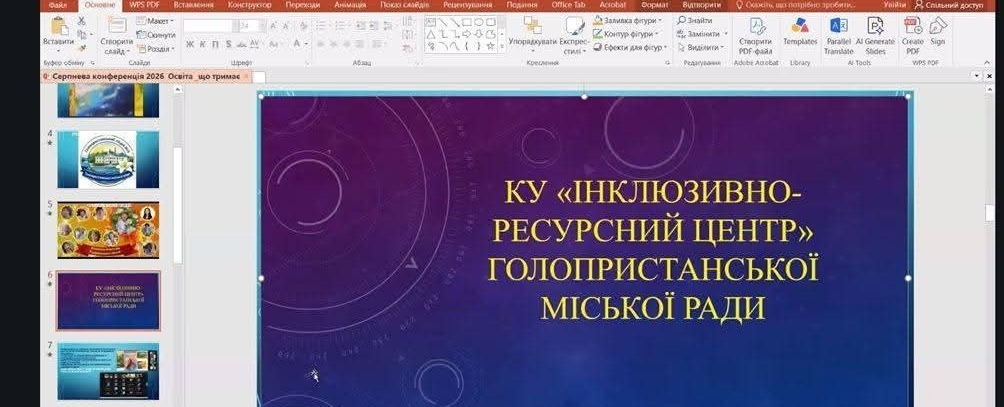Toggle underline (П) formatting
Viewport: 1004px width, 407px height.
(x=215, y=44)
